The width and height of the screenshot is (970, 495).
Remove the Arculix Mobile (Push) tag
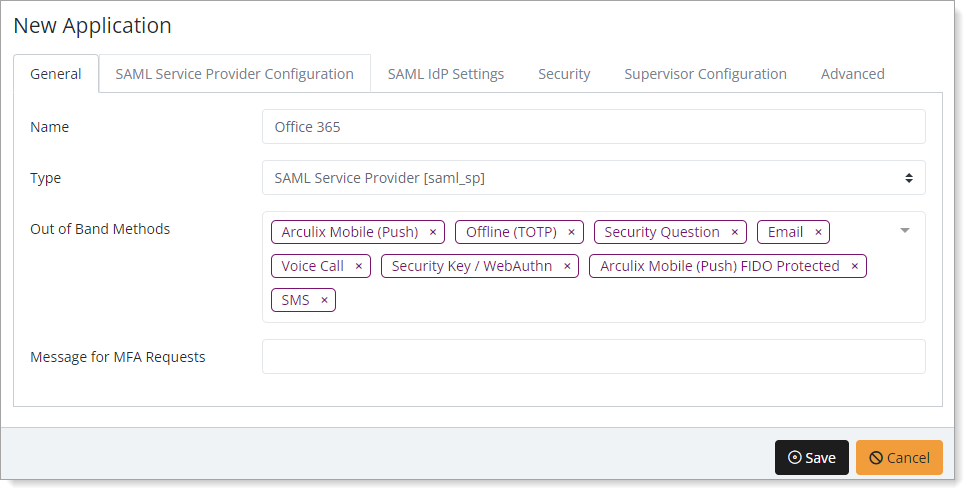(432, 233)
